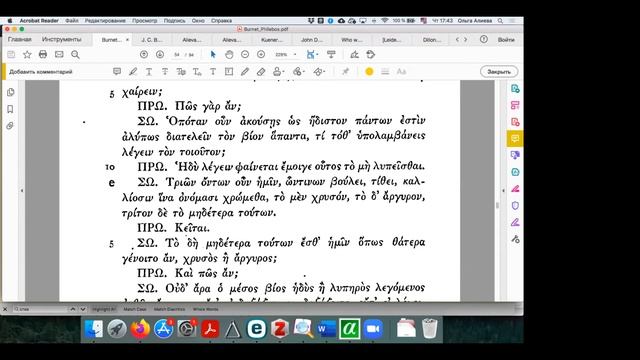Click the find bar search field
The width and height of the screenshot is (640, 360).
coord(40,309)
